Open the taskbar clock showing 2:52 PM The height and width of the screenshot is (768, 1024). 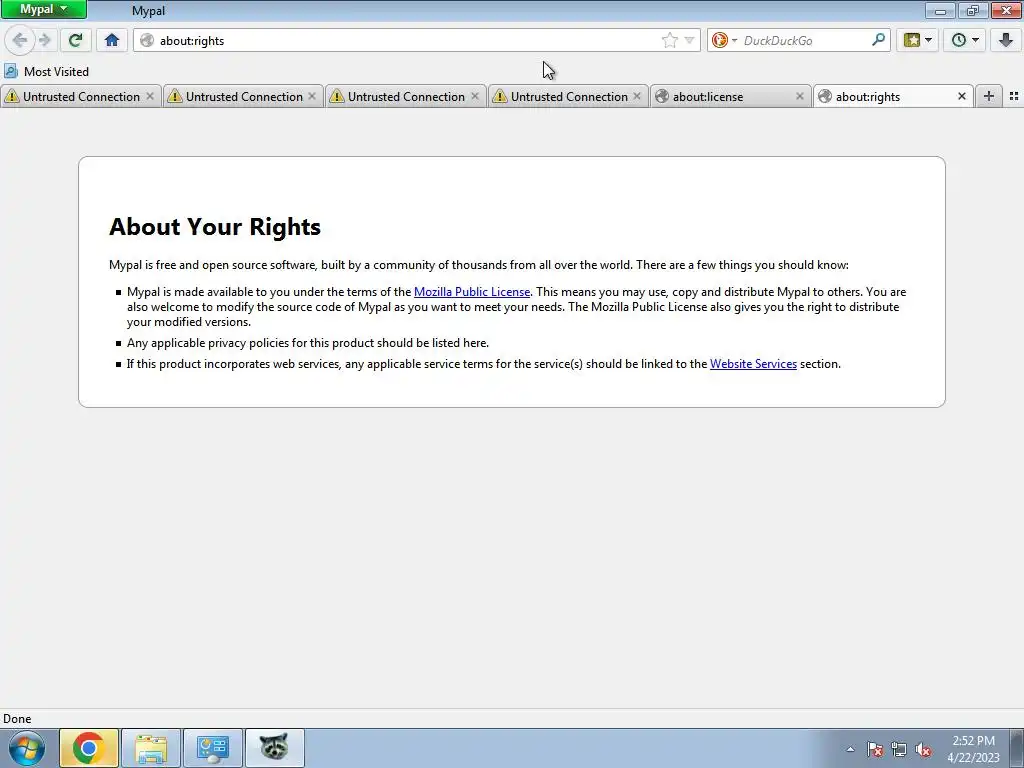click(x=973, y=749)
